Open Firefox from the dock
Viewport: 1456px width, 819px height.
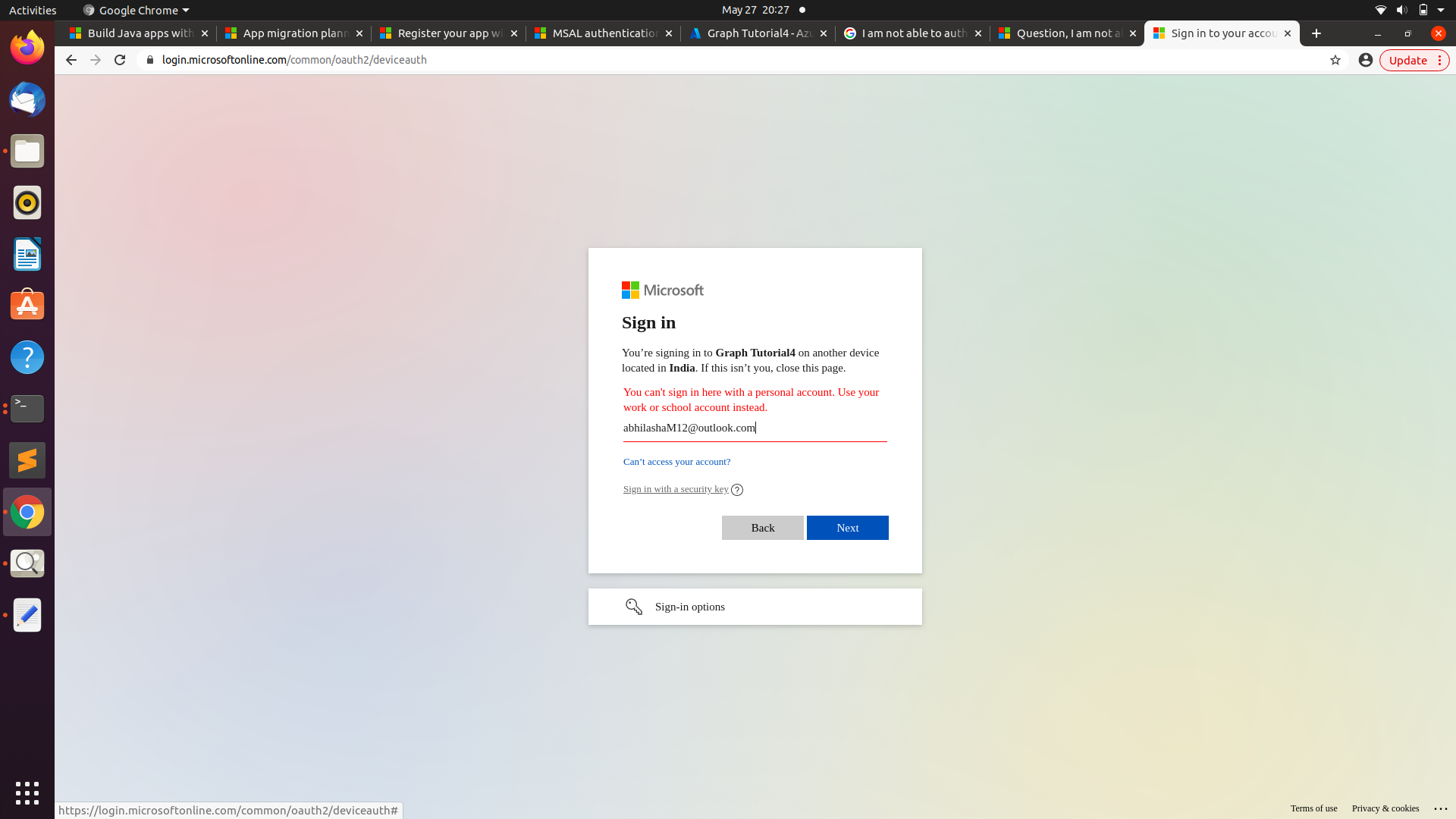tap(27, 48)
